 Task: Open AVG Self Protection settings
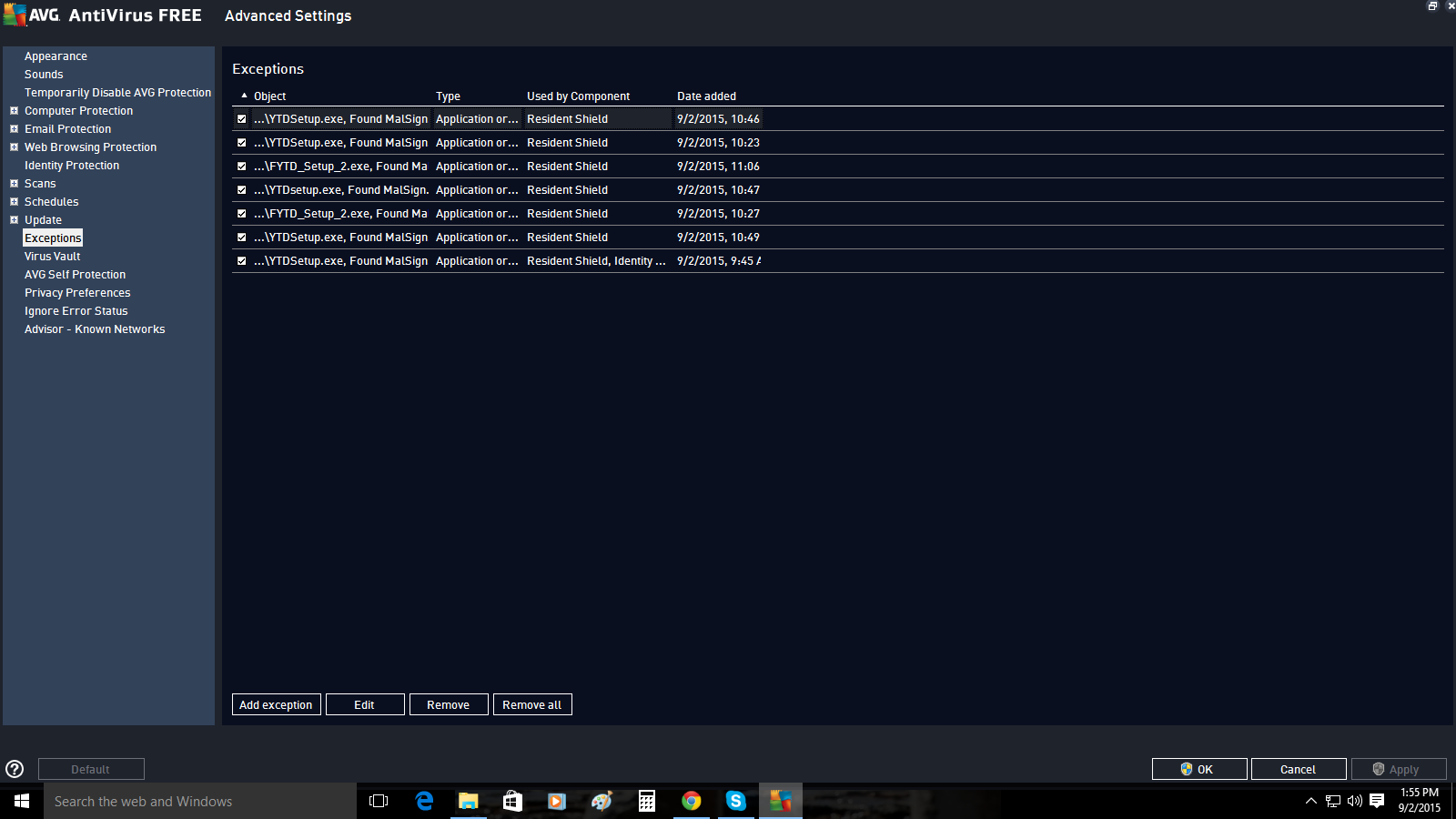(x=75, y=275)
